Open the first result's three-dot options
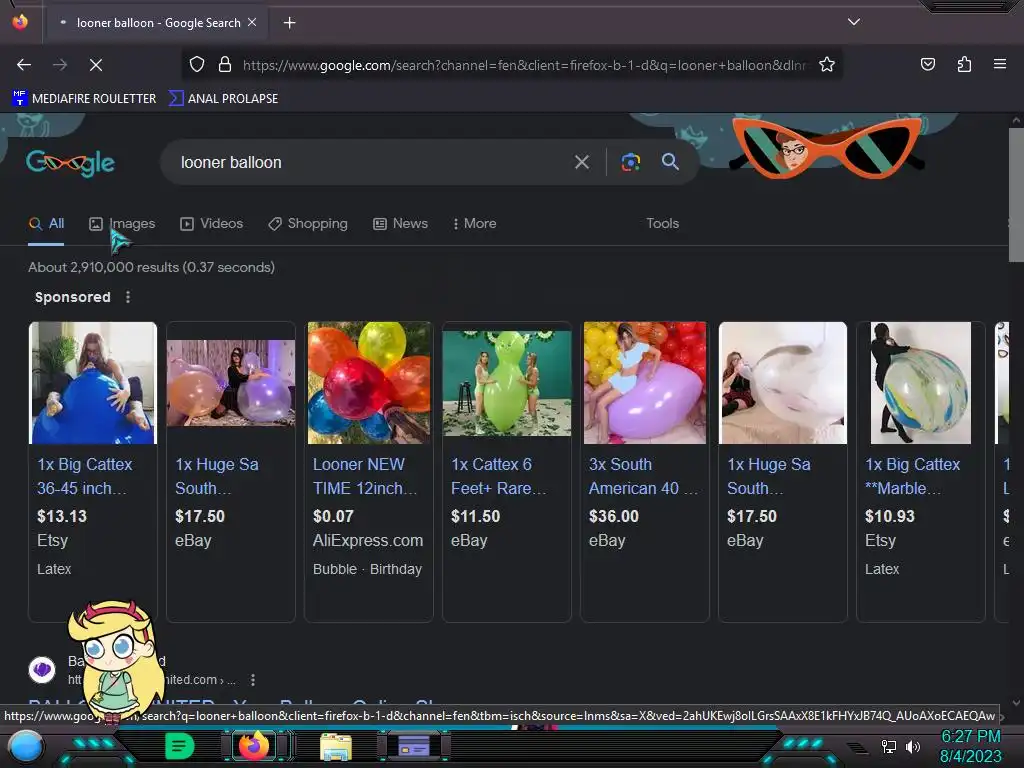 pos(253,680)
